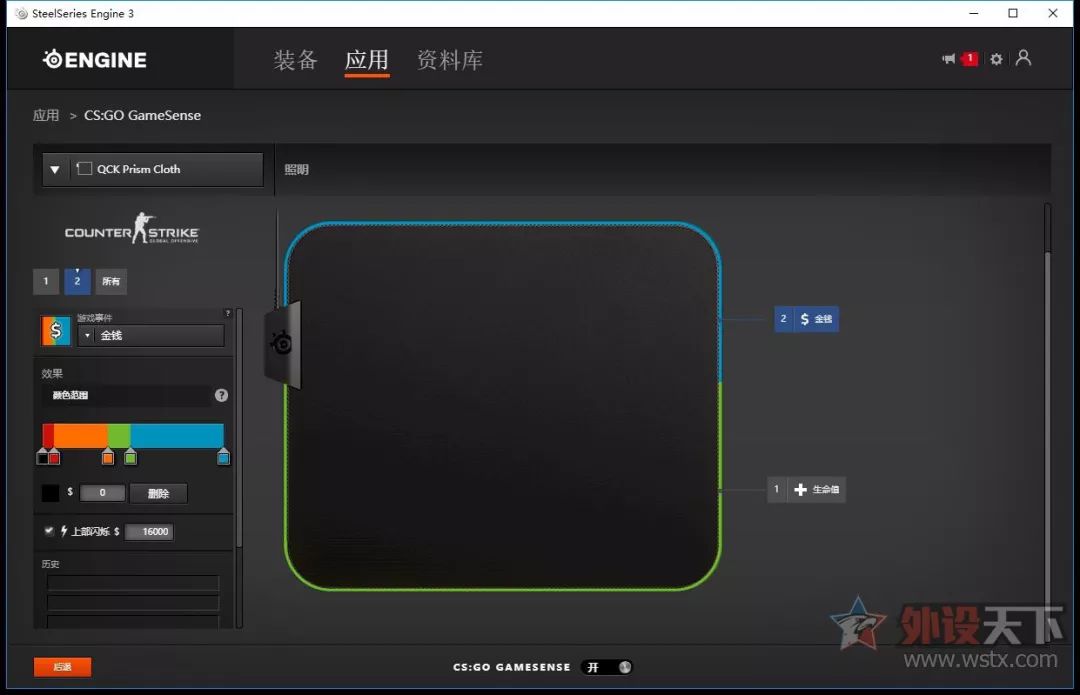Screen dimensions: 1080x695
Task: Open the announcements megaphone icon
Action: tap(948, 59)
